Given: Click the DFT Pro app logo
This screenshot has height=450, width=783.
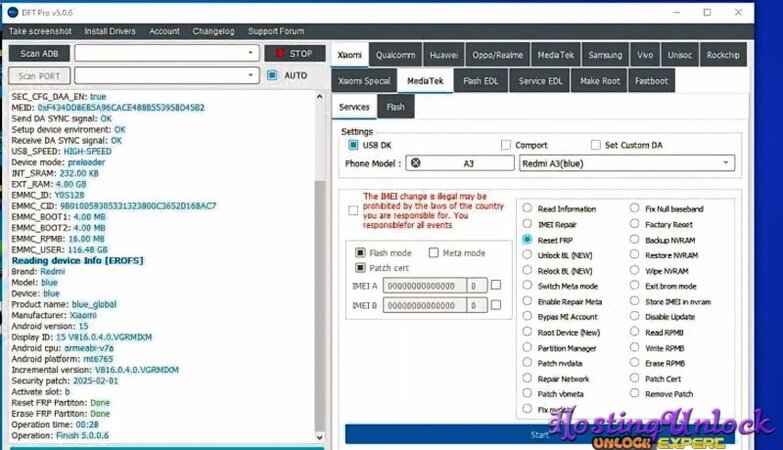Looking at the screenshot, I should tap(12, 11).
